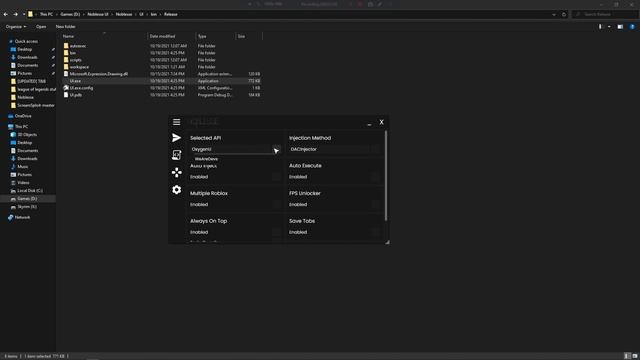Expand the address bar history dropdown
The width and height of the screenshot is (640, 360).
554,14
